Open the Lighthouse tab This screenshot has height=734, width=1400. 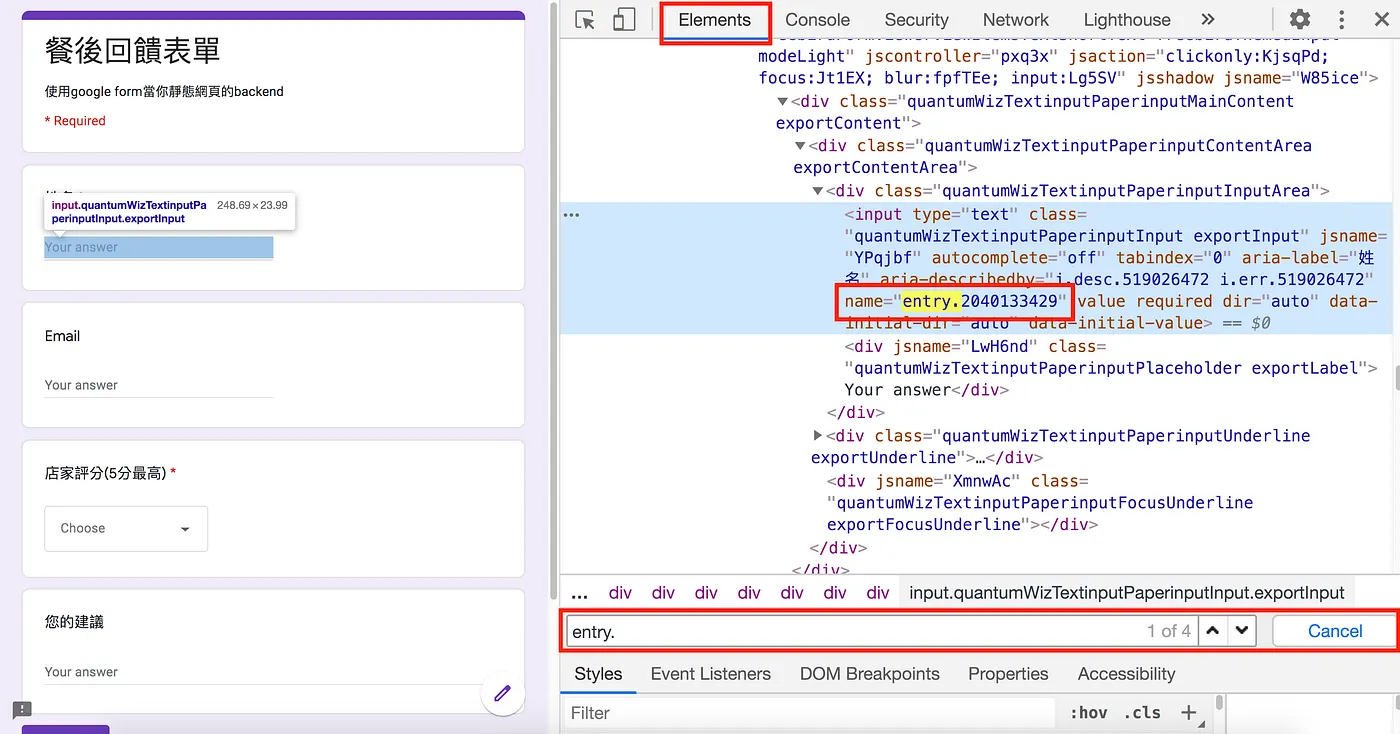(1127, 20)
